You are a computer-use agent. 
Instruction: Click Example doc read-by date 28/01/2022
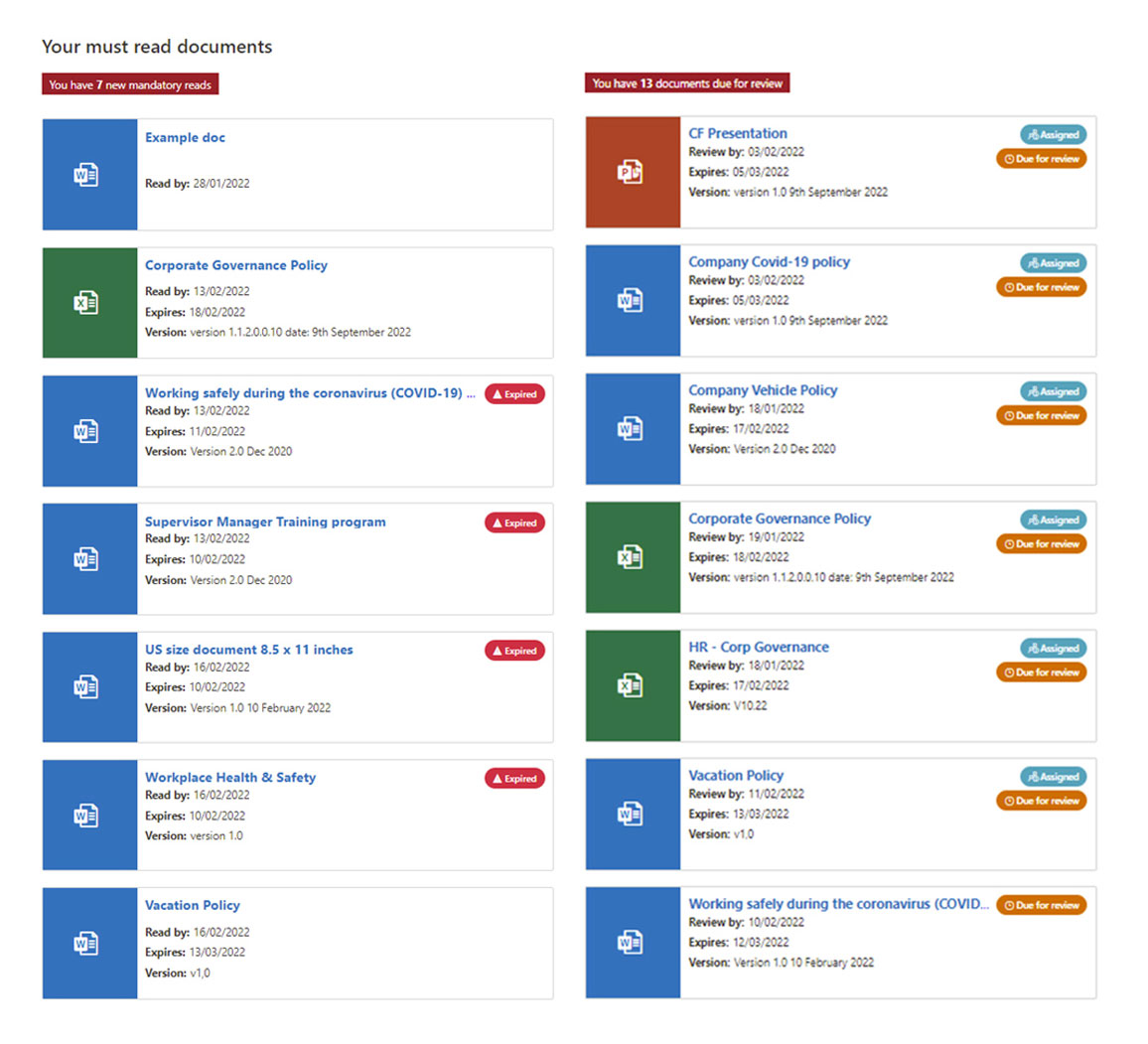pyautogui.click(x=221, y=184)
